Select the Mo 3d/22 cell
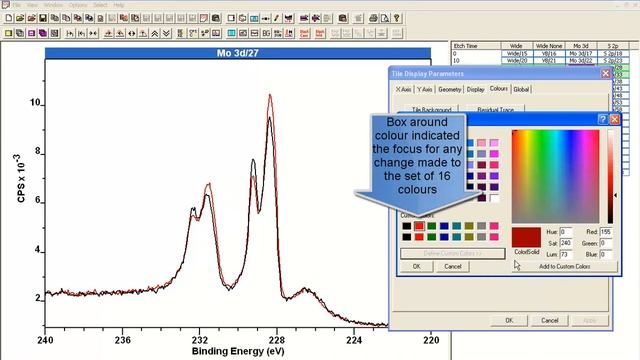This screenshot has width=640, height=360. coord(581,60)
